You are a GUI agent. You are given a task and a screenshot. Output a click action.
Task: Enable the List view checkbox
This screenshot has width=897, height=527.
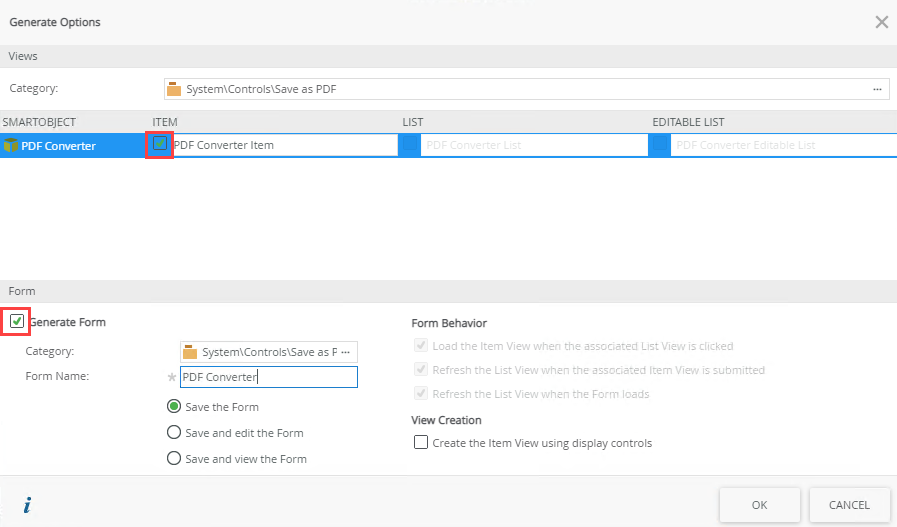(x=410, y=145)
